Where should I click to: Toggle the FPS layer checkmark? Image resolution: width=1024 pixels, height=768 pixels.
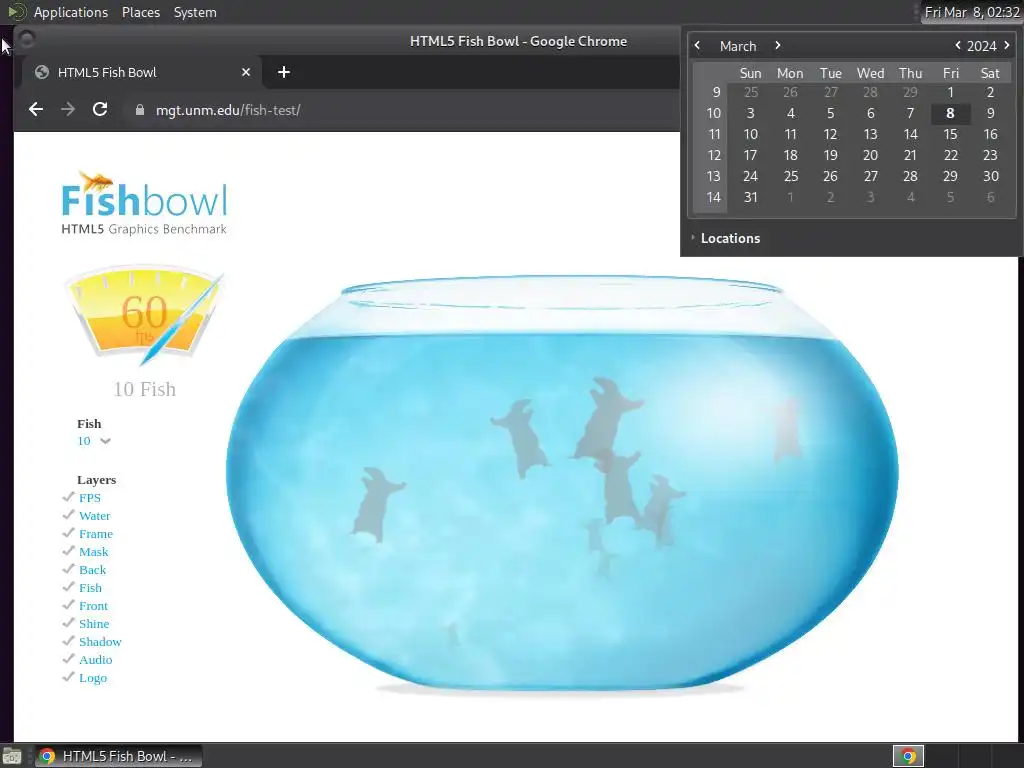click(69, 497)
